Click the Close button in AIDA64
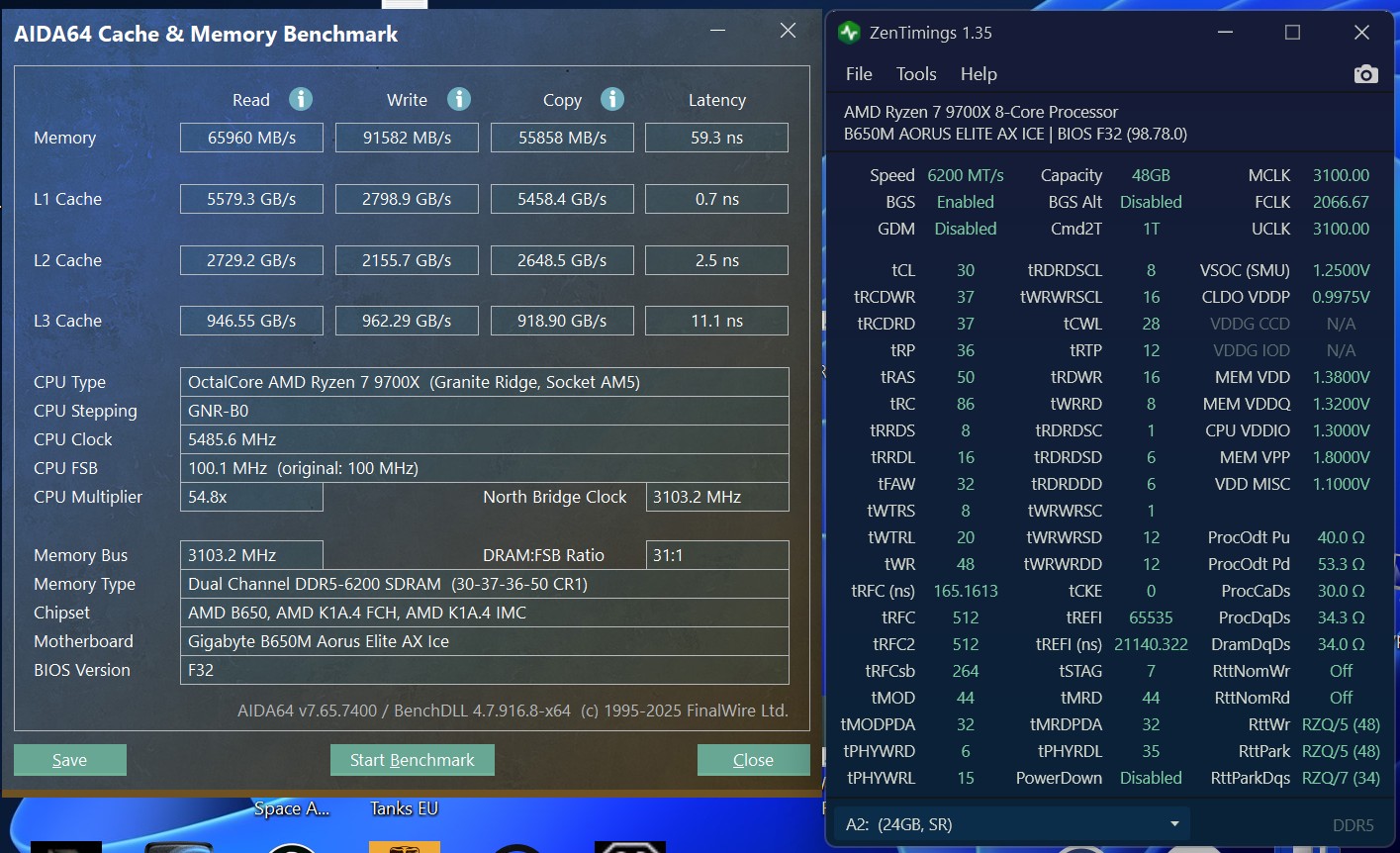This screenshot has height=853, width=1400. point(754,760)
